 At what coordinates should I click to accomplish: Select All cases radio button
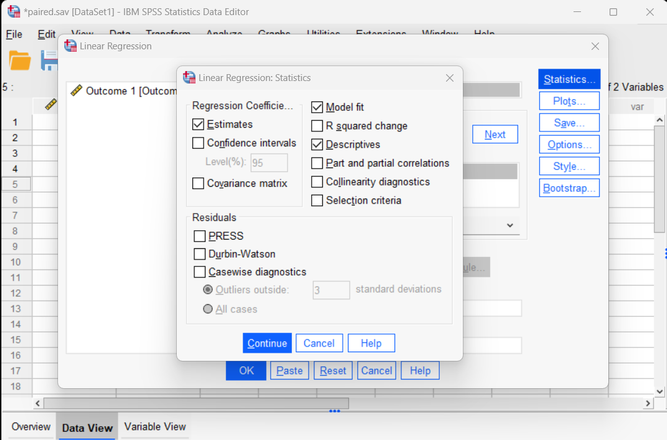(208, 309)
